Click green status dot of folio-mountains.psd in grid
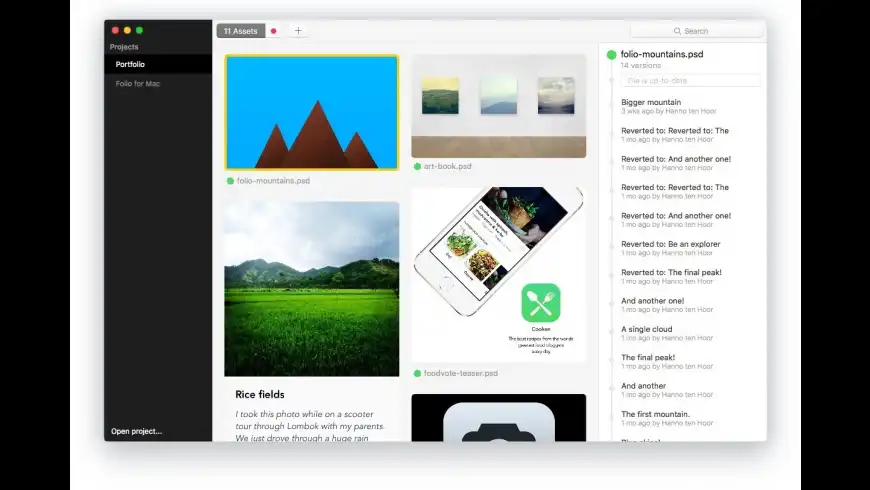This screenshot has width=870, height=490. pyautogui.click(x=230, y=181)
